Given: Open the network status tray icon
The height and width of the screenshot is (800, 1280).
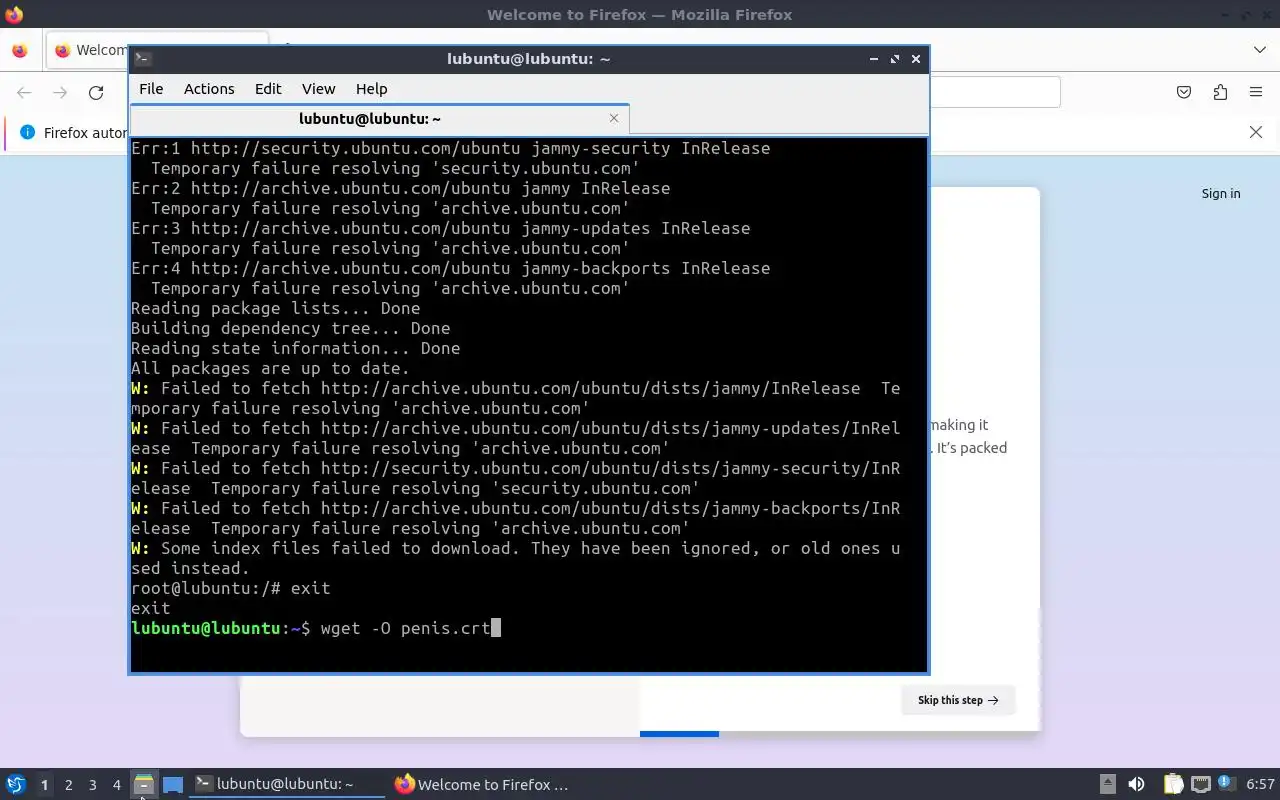Looking at the screenshot, I should [1200, 784].
